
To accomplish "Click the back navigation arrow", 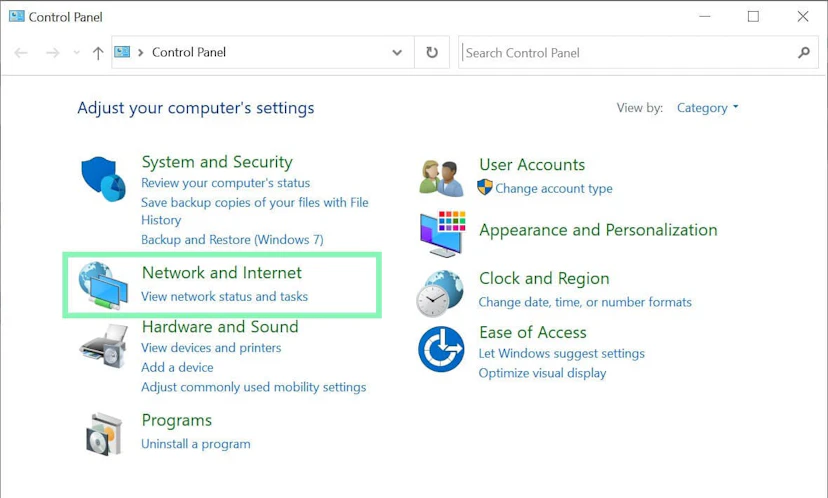I will click(21, 52).
